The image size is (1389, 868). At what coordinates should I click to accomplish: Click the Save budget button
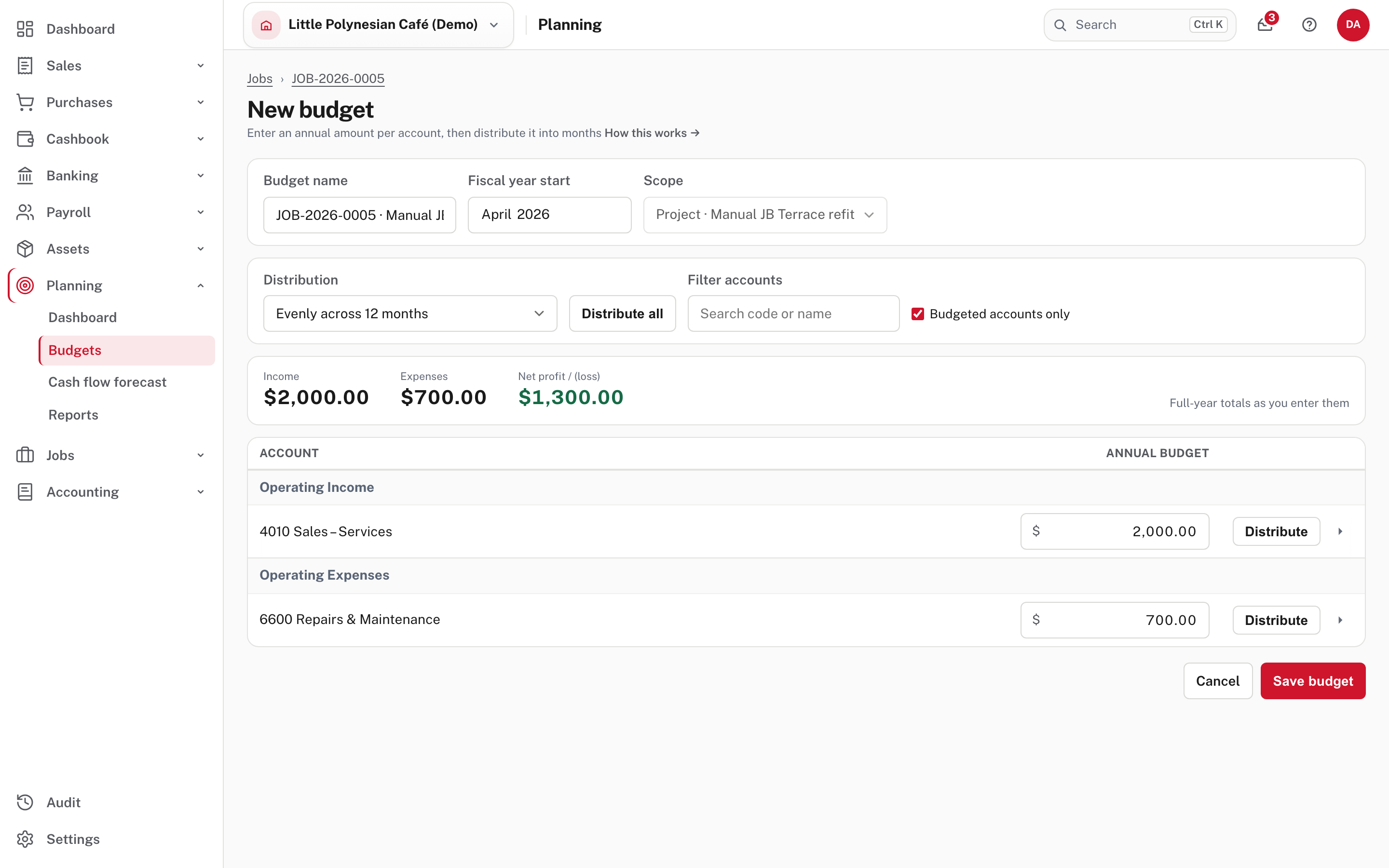click(x=1313, y=681)
